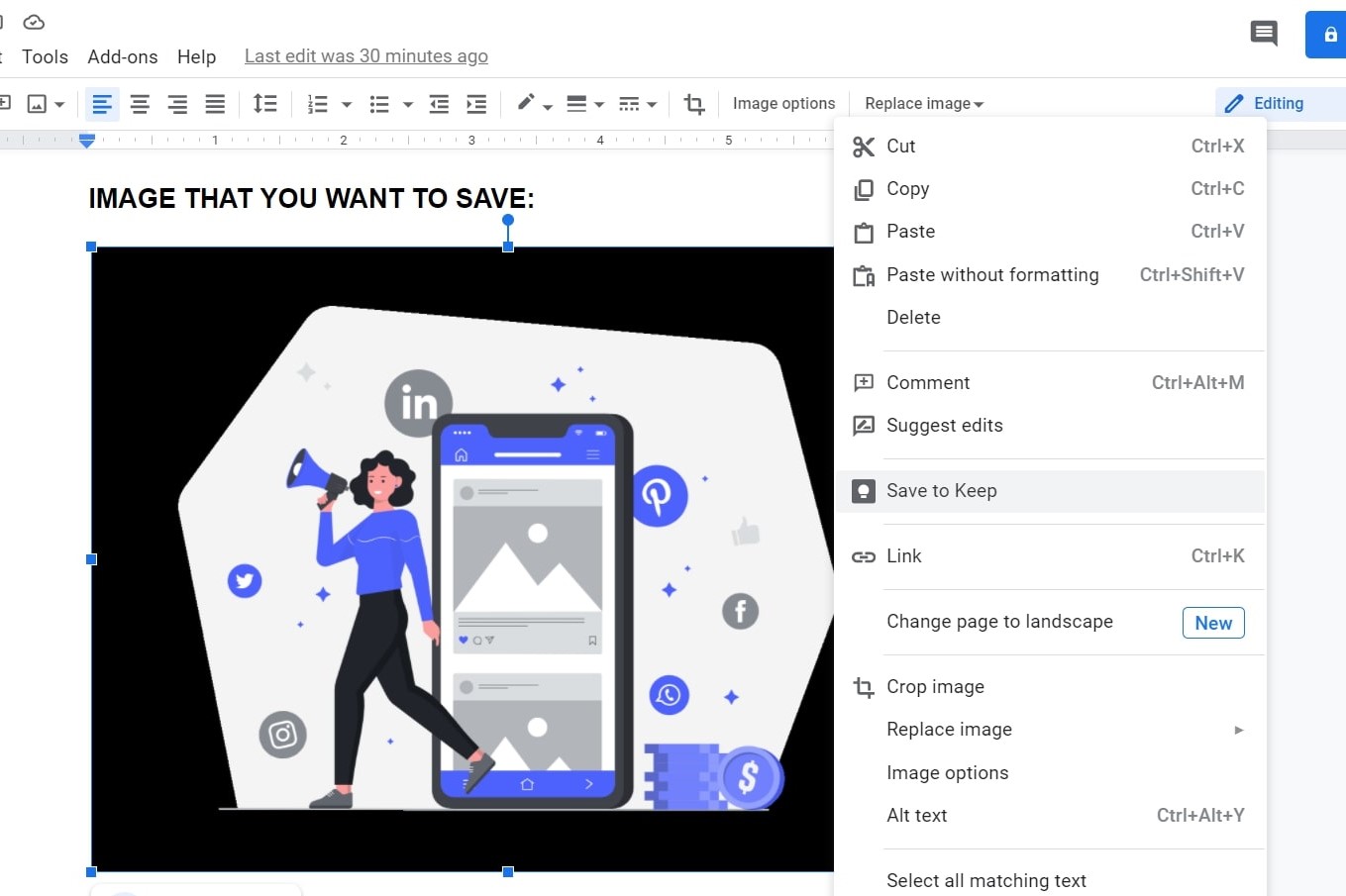Click the crop image toolbar icon
The image size is (1346, 896).
pyautogui.click(x=694, y=104)
